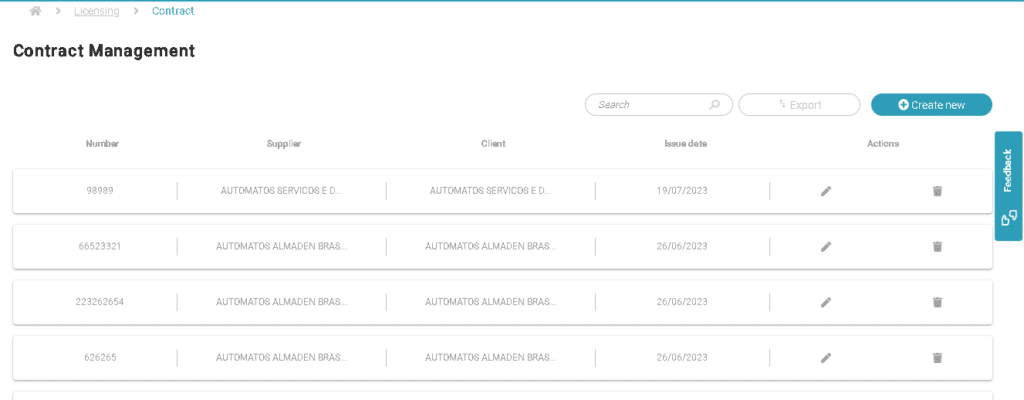Focus the Search input field
Image resolution: width=1024 pixels, height=400 pixels.
tap(650, 105)
